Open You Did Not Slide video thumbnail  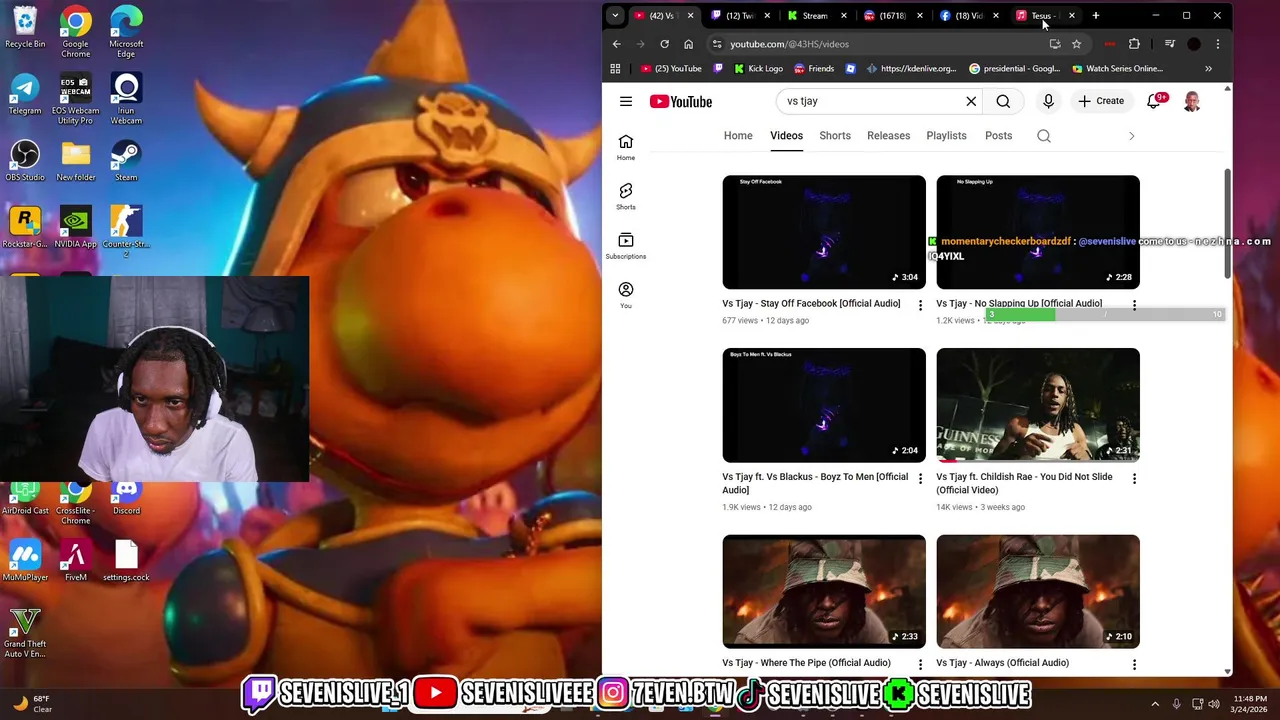coord(1038,405)
